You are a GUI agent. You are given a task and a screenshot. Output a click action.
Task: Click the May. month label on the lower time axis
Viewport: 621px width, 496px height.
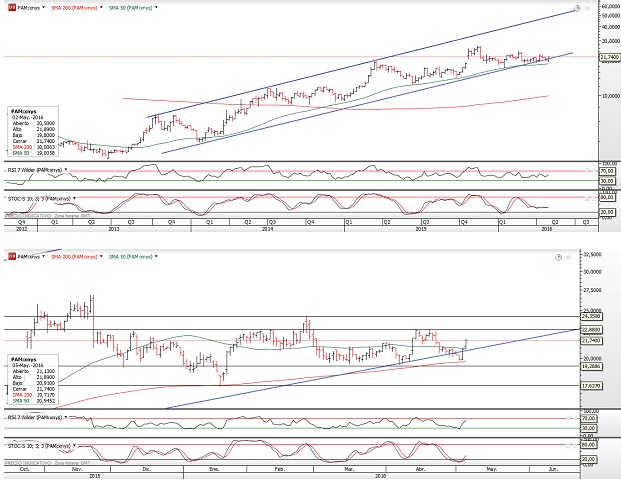(491, 469)
